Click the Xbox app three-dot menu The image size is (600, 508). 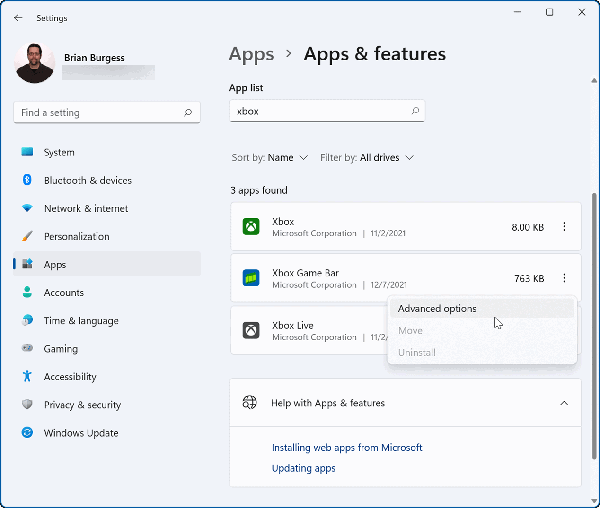pyautogui.click(x=565, y=227)
